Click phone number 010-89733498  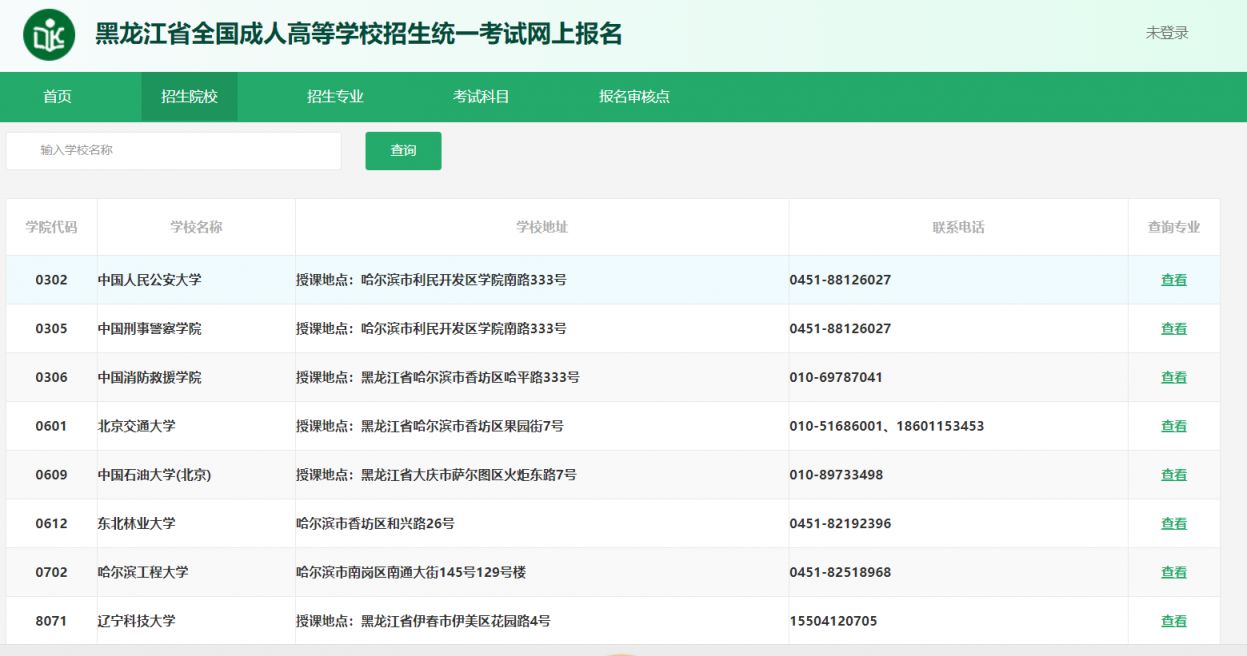tap(836, 475)
